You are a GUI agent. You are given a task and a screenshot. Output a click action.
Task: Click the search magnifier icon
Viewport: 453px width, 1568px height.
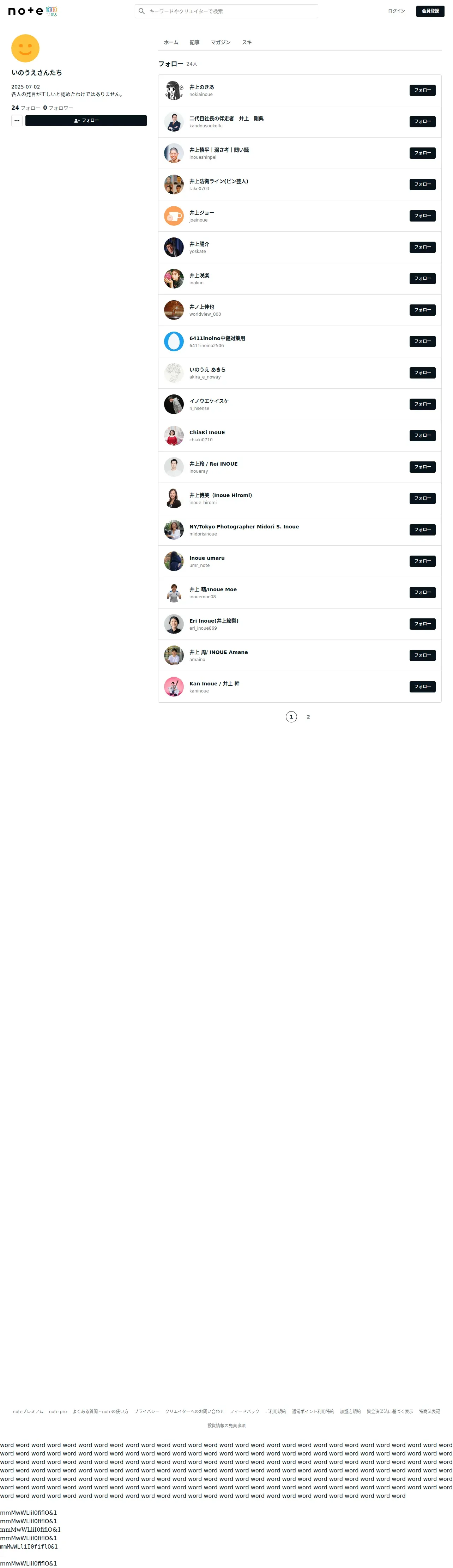142,11
